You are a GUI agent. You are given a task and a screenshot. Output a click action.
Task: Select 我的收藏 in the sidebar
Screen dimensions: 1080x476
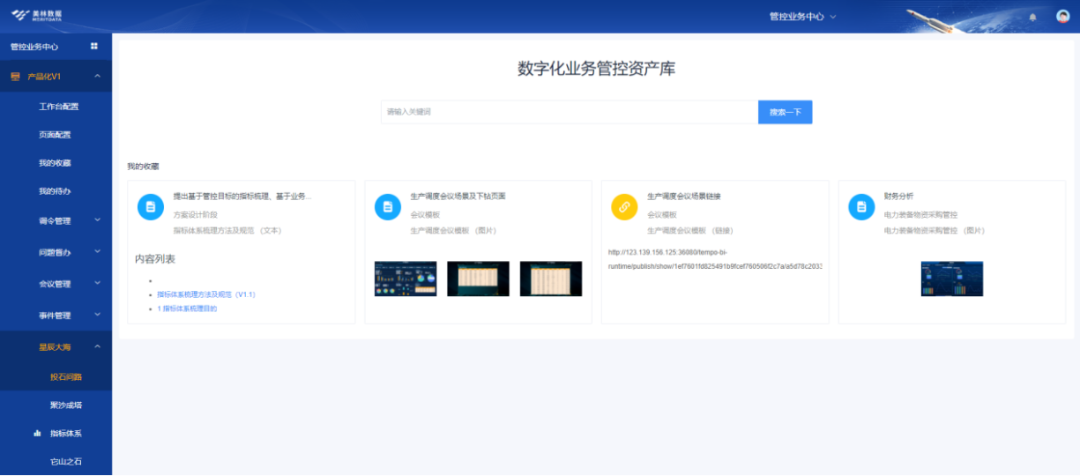(55, 163)
